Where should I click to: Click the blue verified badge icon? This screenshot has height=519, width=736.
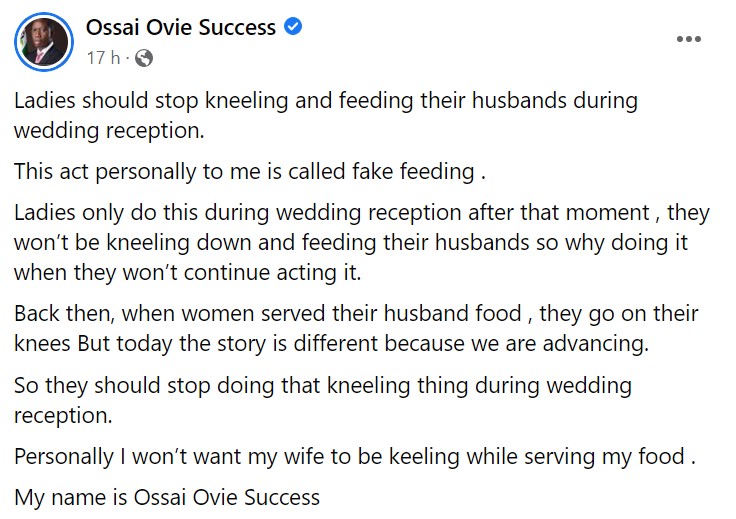(x=292, y=27)
